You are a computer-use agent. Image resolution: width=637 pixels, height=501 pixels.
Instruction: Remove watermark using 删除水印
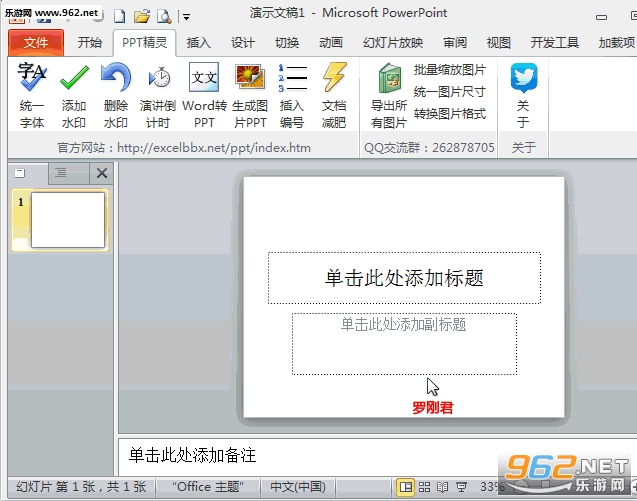(x=116, y=95)
